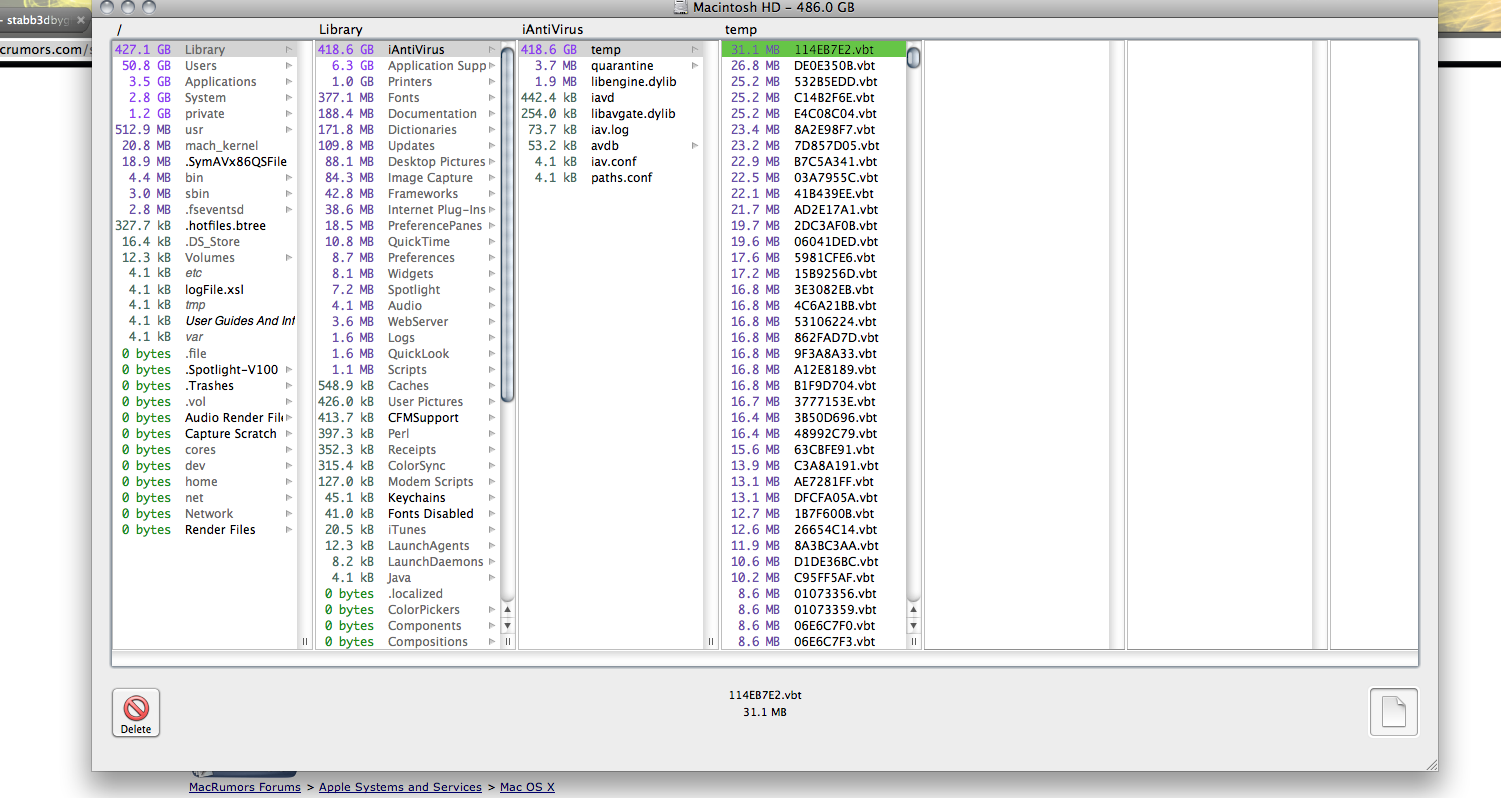The height and width of the screenshot is (798, 1501).
Task: Select the DE0E350B.vbt file
Action: pos(814,65)
